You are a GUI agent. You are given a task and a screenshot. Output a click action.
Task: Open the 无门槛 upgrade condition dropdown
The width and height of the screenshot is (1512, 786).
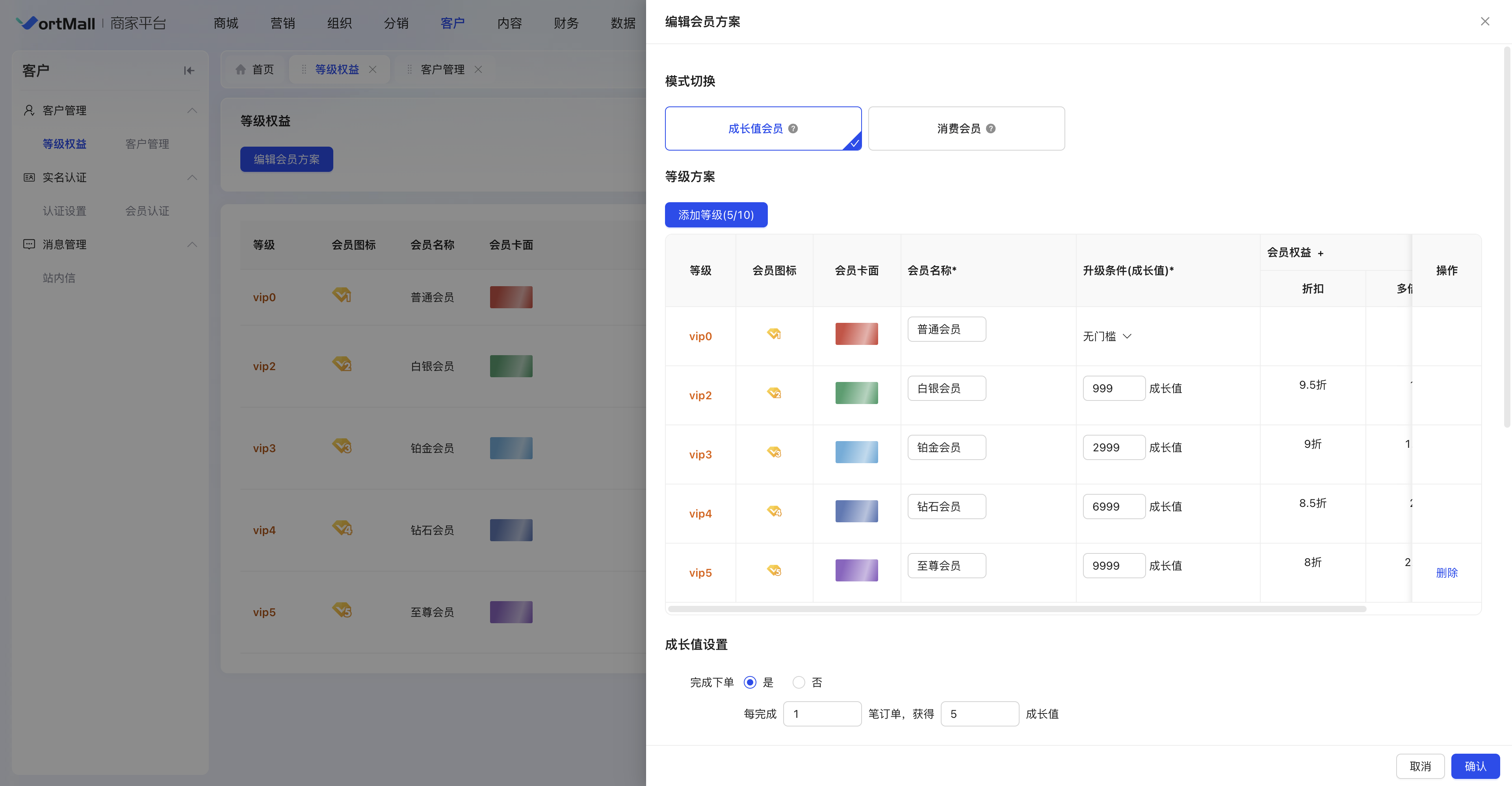click(1107, 336)
